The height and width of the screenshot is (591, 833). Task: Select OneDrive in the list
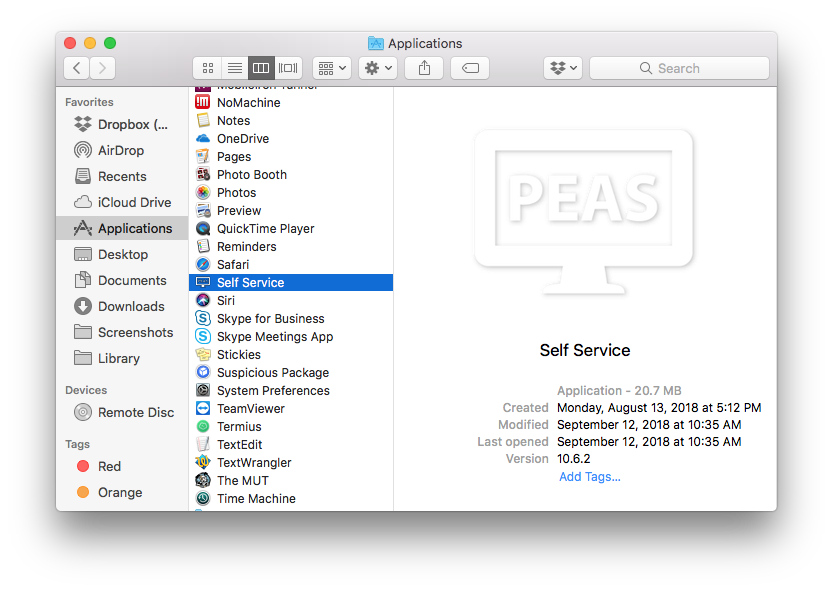(x=291, y=139)
